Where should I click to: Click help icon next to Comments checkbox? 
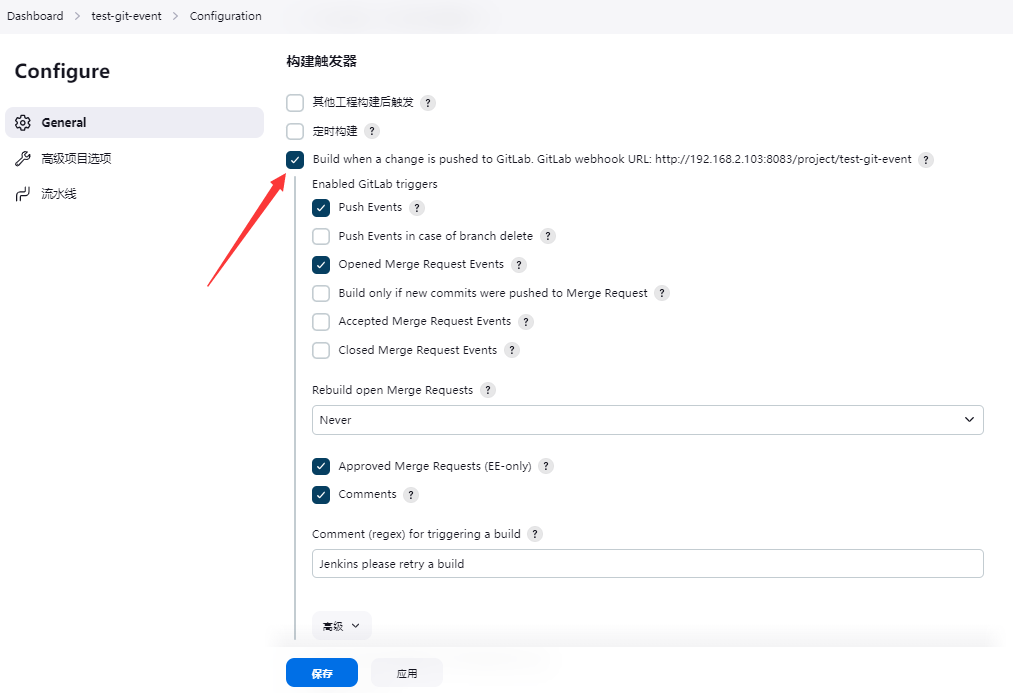click(411, 495)
